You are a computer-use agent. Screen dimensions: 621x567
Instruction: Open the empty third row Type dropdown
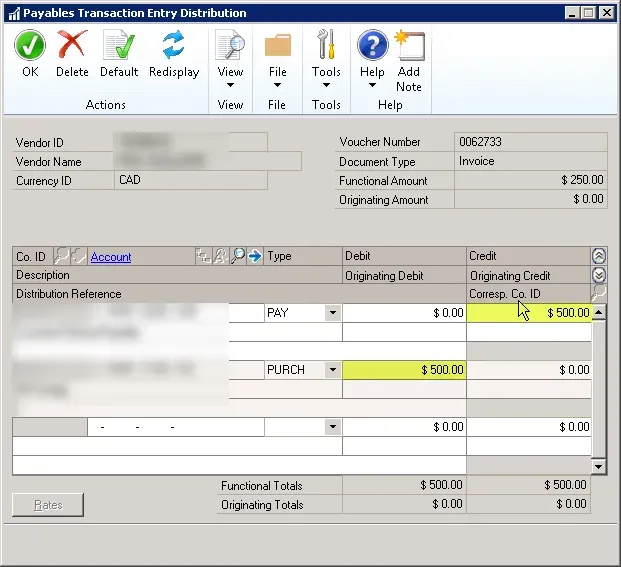pyautogui.click(x=332, y=427)
